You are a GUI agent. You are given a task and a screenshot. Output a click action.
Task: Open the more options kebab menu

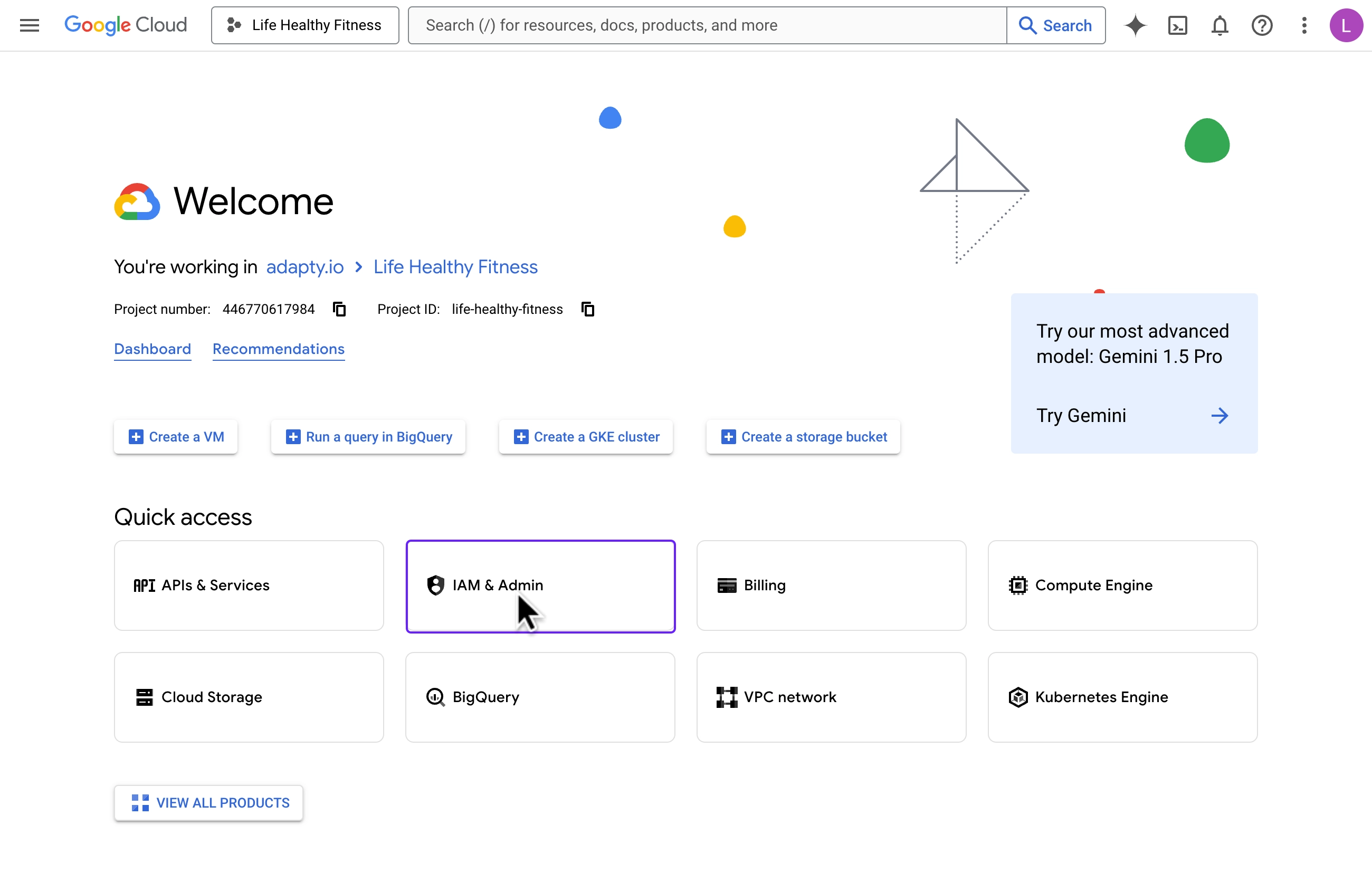coord(1303,25)
